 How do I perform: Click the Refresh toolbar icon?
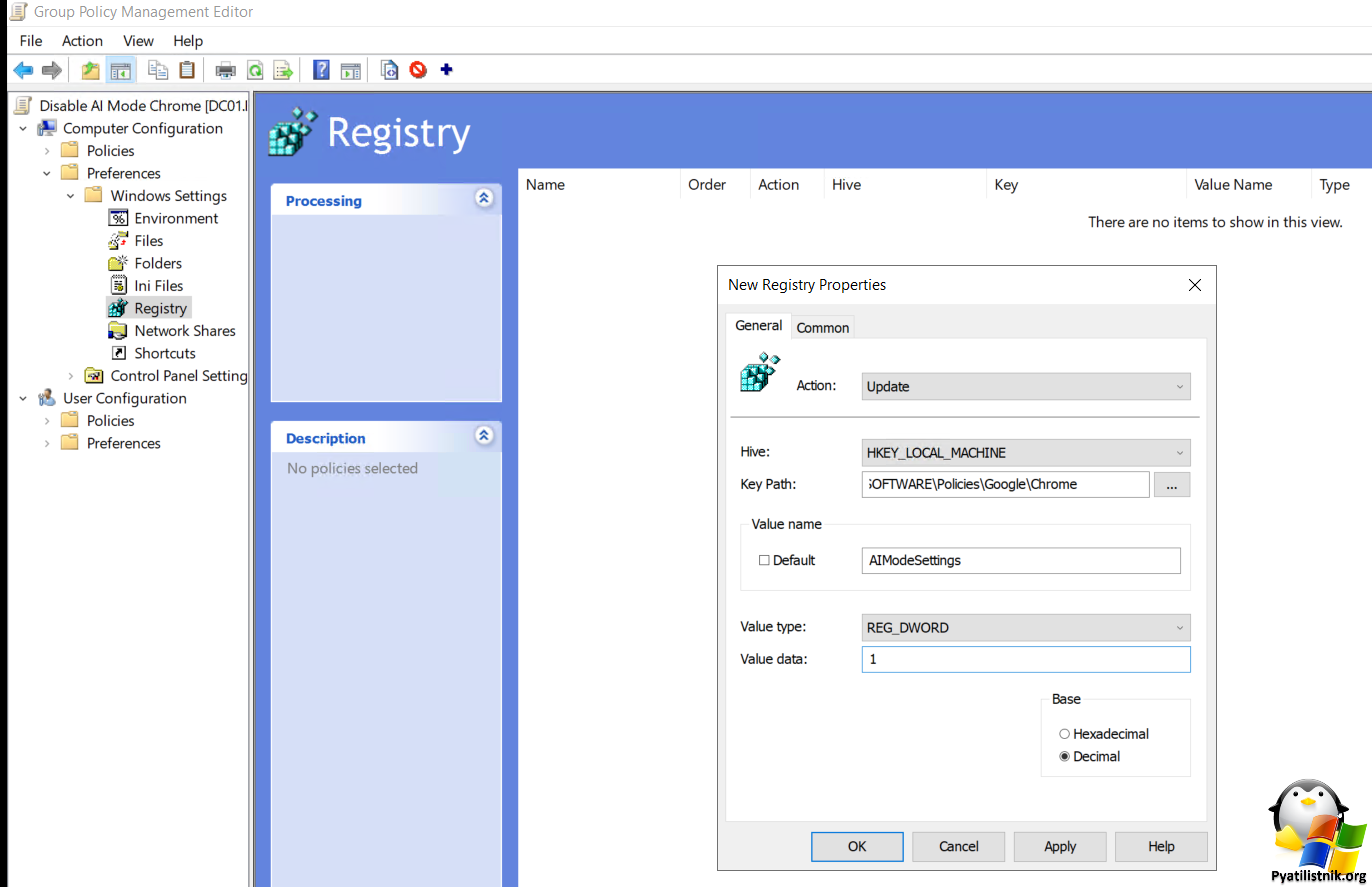click(255, 70)
